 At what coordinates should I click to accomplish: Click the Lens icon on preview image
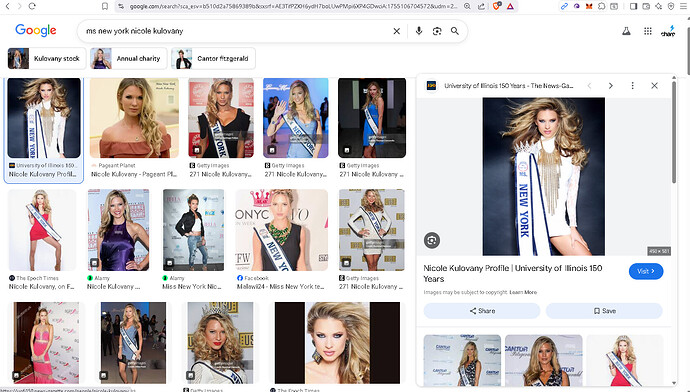(x=432, y=240)
